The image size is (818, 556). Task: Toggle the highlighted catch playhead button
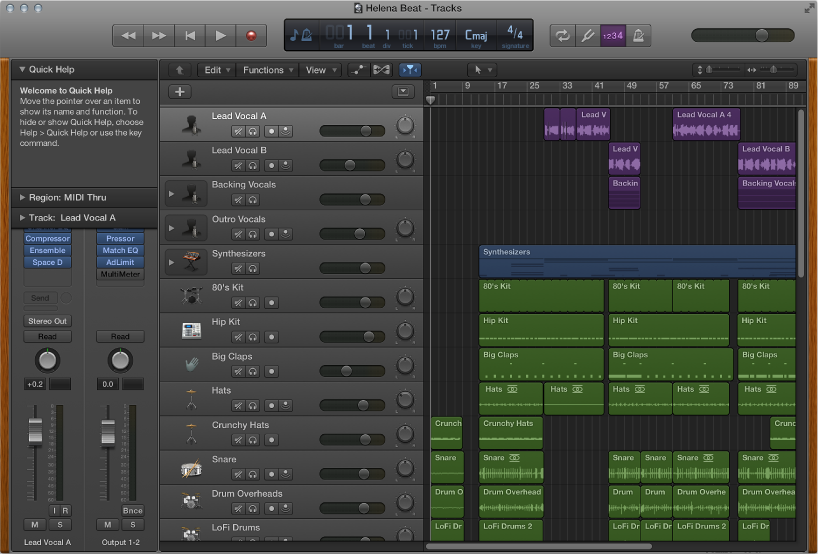(410, 70)
